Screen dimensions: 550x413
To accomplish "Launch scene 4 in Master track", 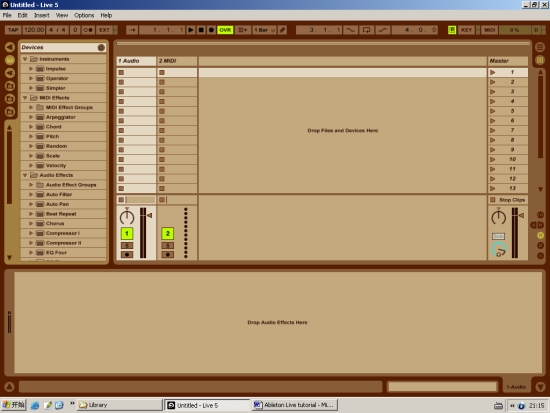I will coord(493,101).
